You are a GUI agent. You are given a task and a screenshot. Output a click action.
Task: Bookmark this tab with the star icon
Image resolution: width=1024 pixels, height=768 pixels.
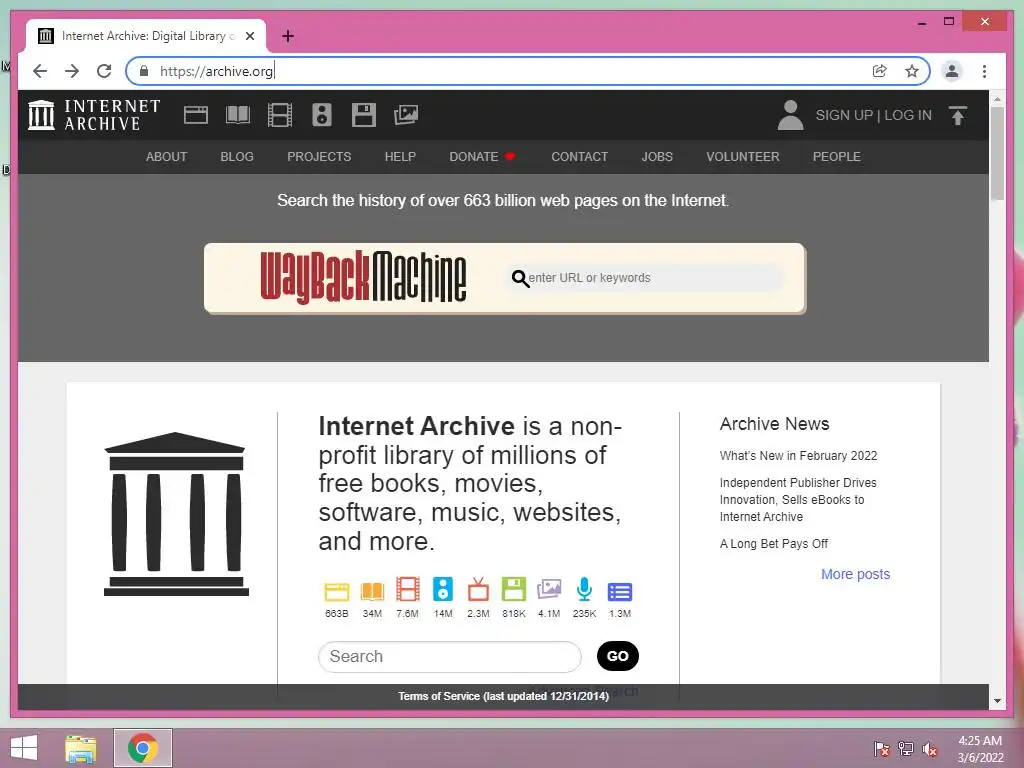point(912,71)
